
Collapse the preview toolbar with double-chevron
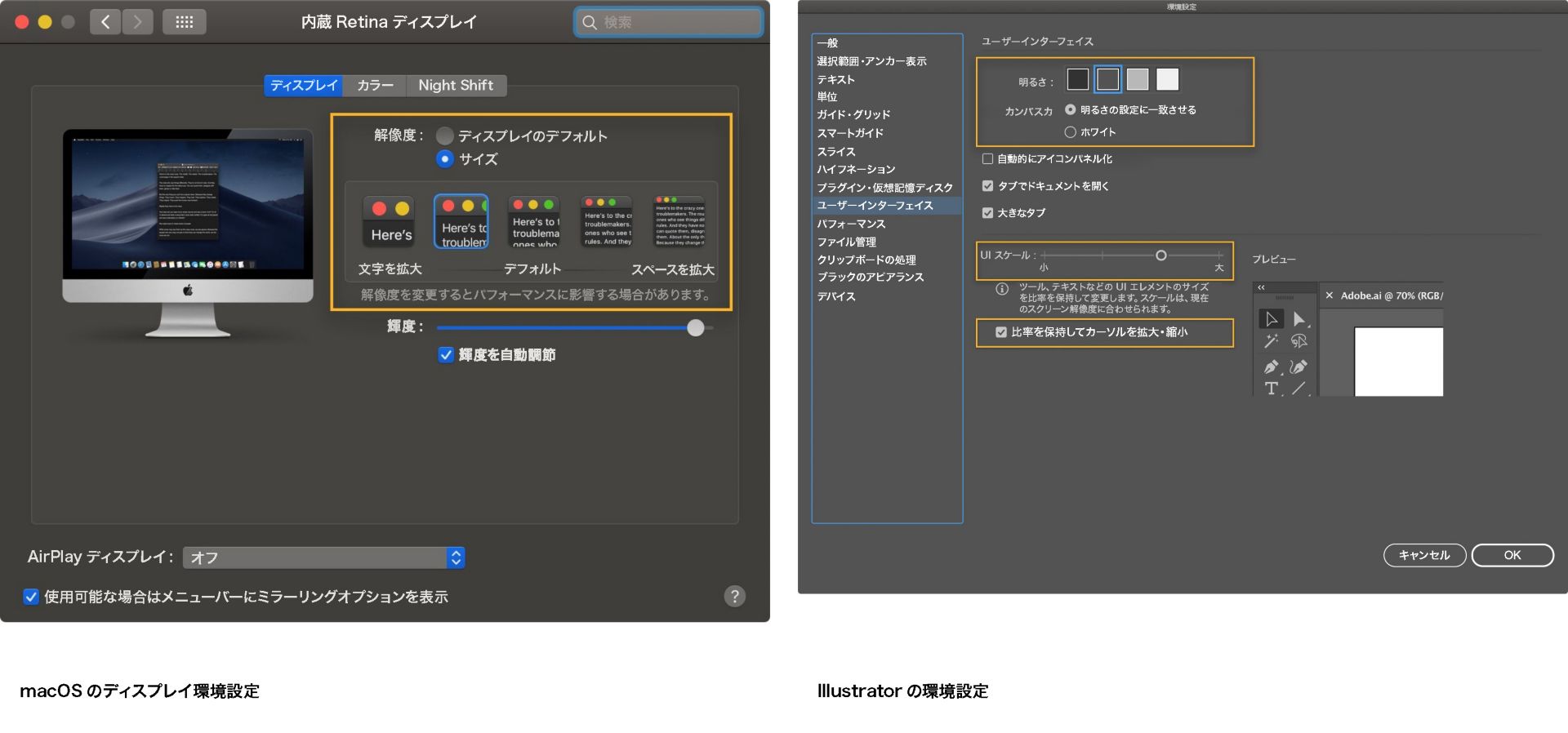coord(1262,287)
